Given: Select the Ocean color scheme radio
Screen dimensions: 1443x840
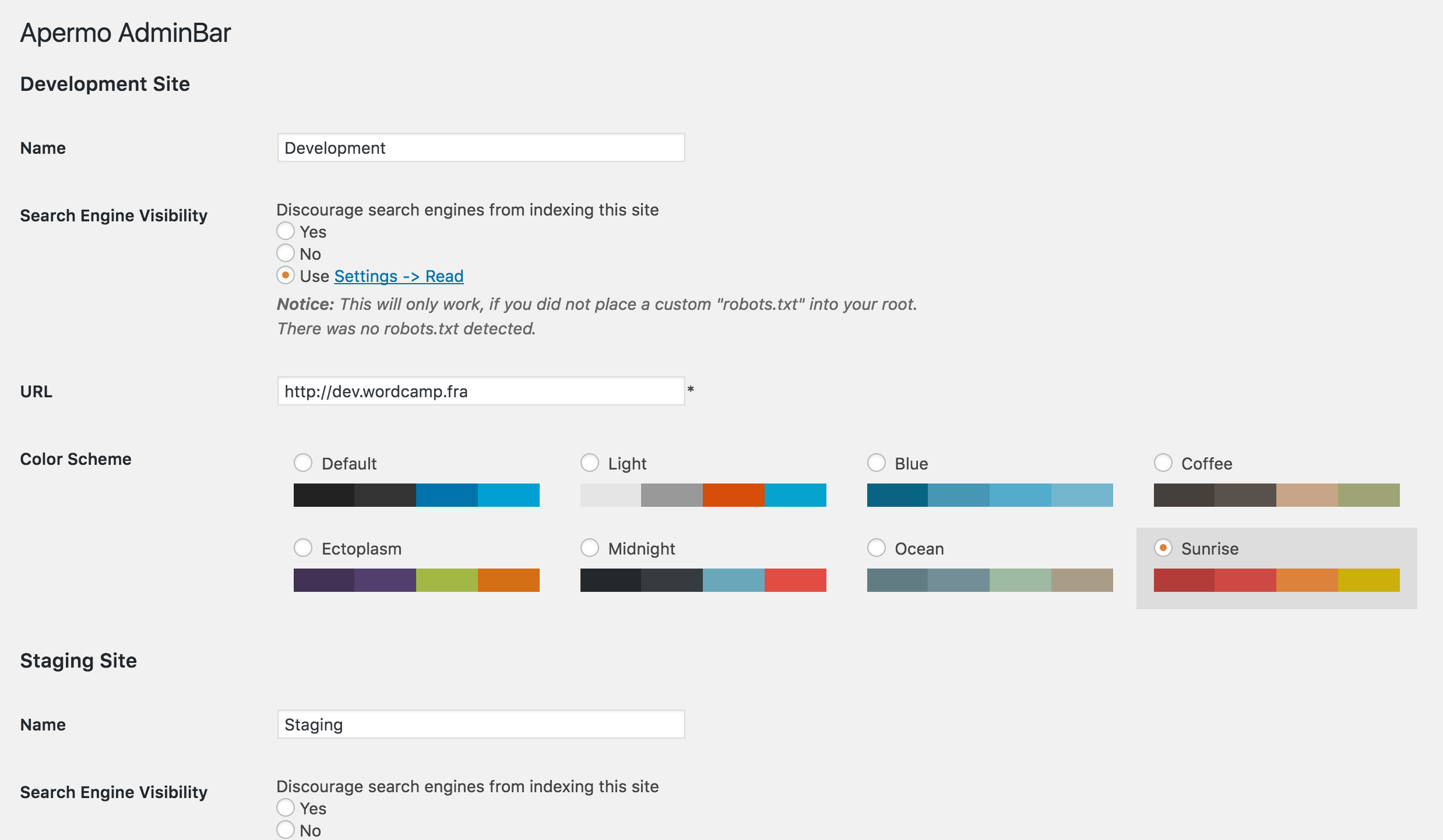Looking at the screenshot, I should tap(877, 548).
